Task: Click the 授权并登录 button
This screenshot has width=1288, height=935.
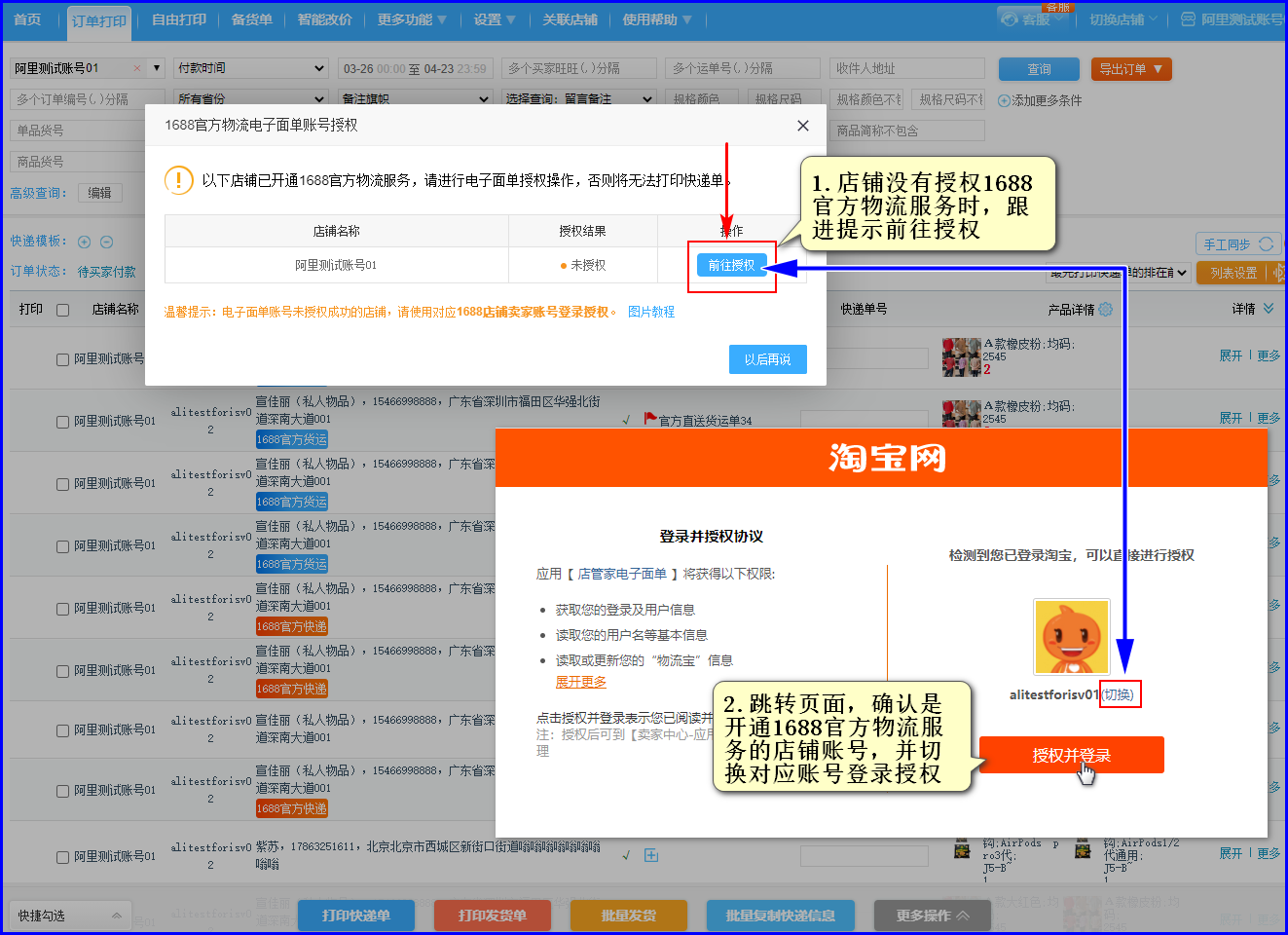Action: pyautogui.click(x=1071, y=755)
